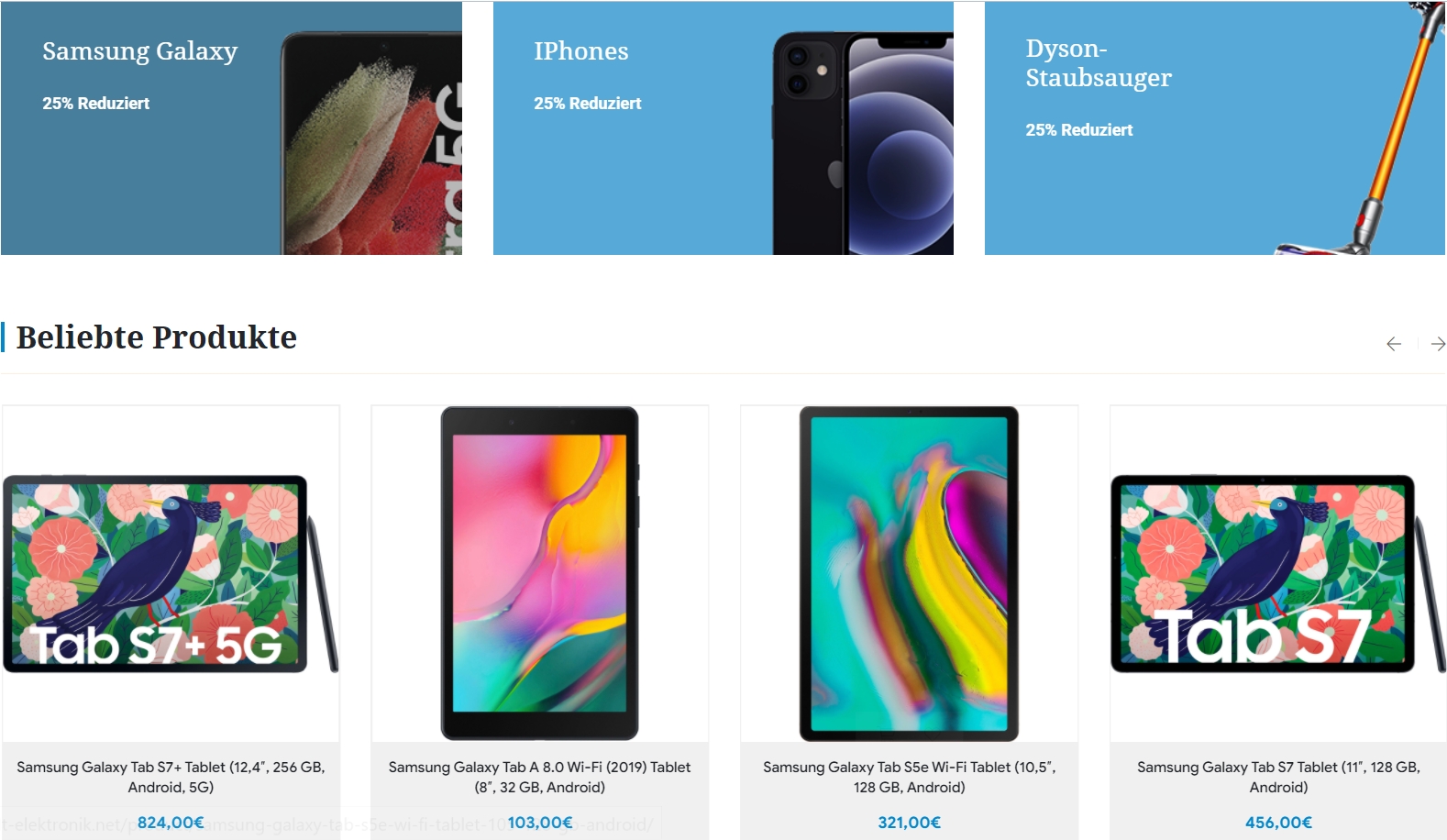Open the Galaxy Tab A 8.0 product image
The width and height of the screenshot is (1447, 840).
click(x=540, y=574)
